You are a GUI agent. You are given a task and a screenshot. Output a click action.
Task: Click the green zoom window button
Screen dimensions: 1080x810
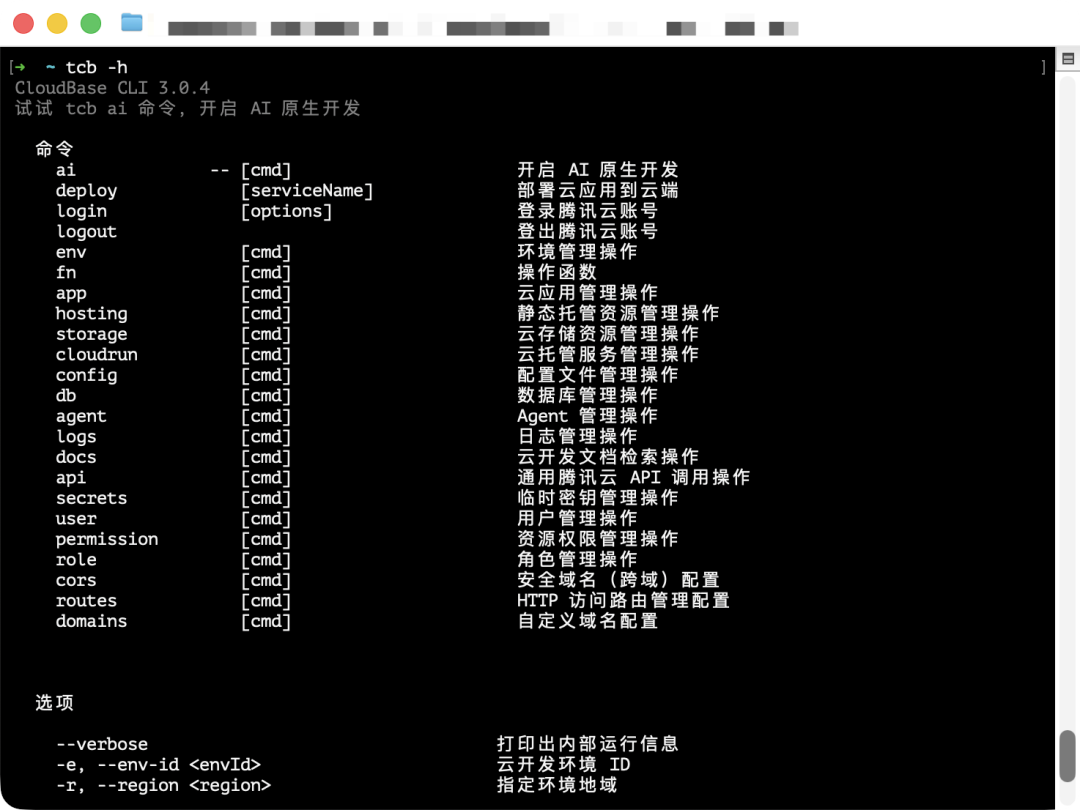[91, 23]
